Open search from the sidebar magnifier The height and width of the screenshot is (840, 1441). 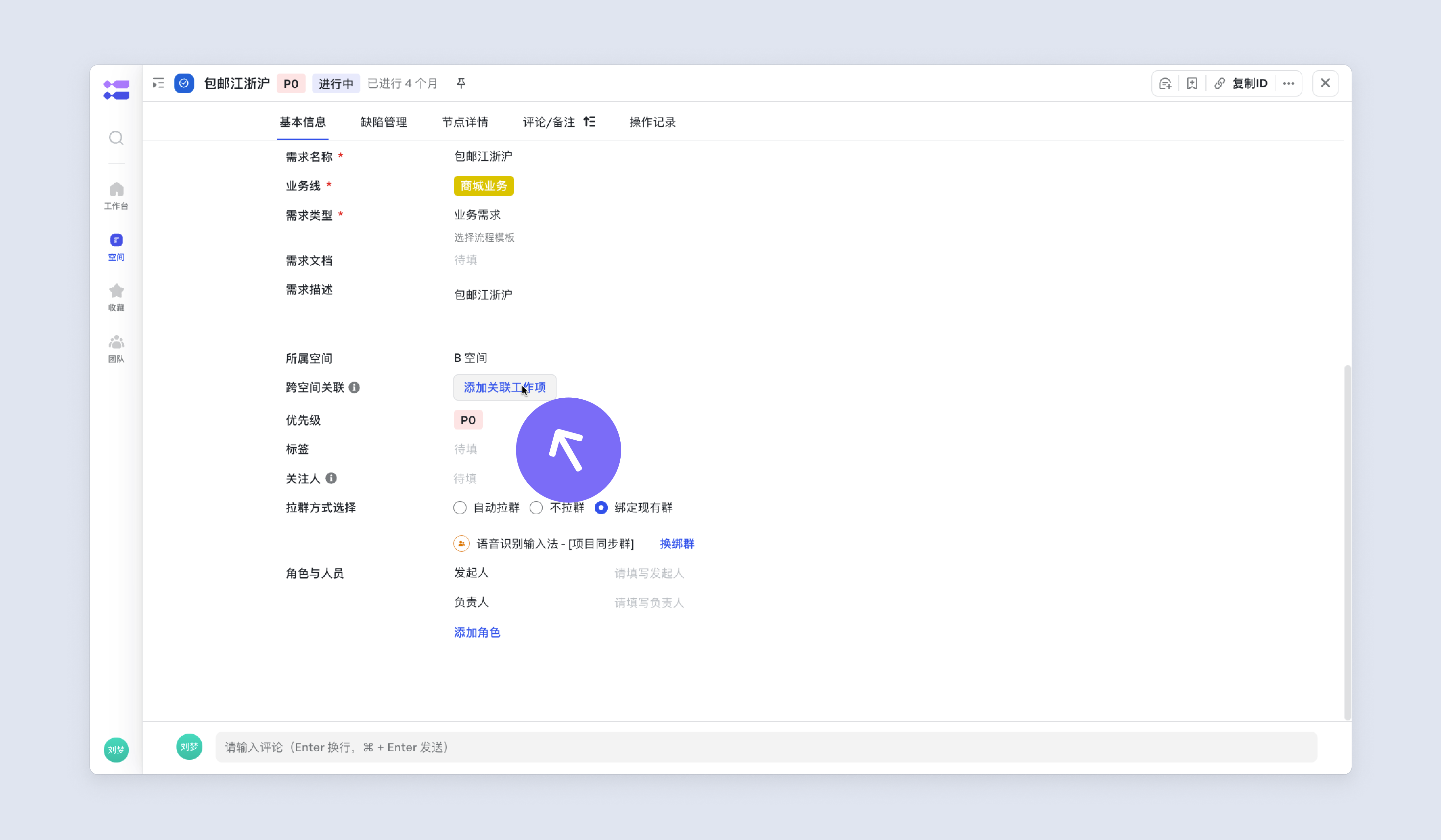pos(116,138)
